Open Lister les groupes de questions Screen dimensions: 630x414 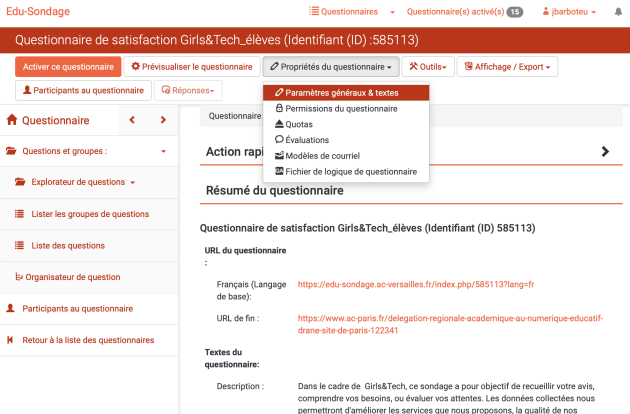[89, 214]
